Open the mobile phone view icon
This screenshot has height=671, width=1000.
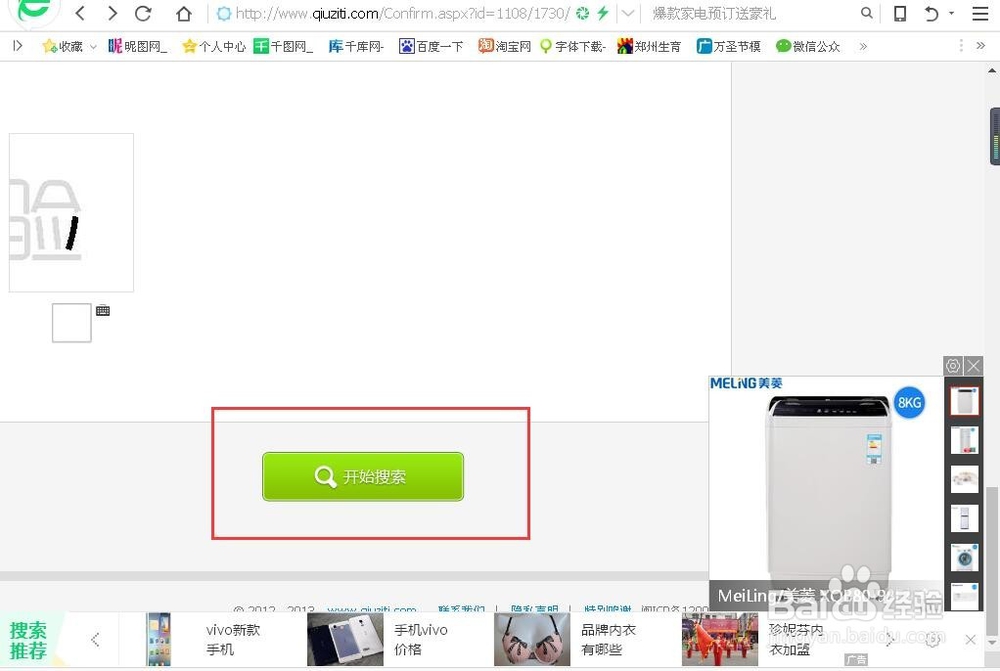[899, 14]
